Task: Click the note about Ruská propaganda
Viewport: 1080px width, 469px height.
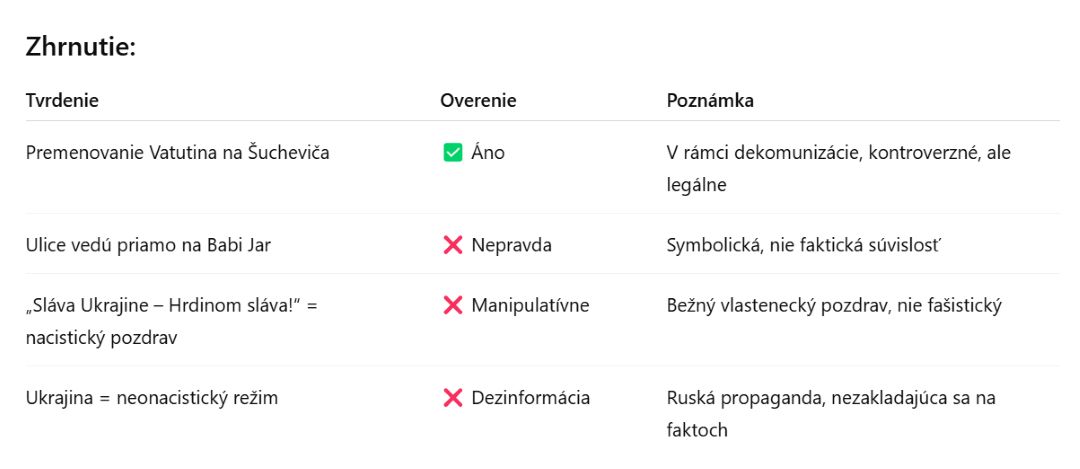Action: coord(831,414)
